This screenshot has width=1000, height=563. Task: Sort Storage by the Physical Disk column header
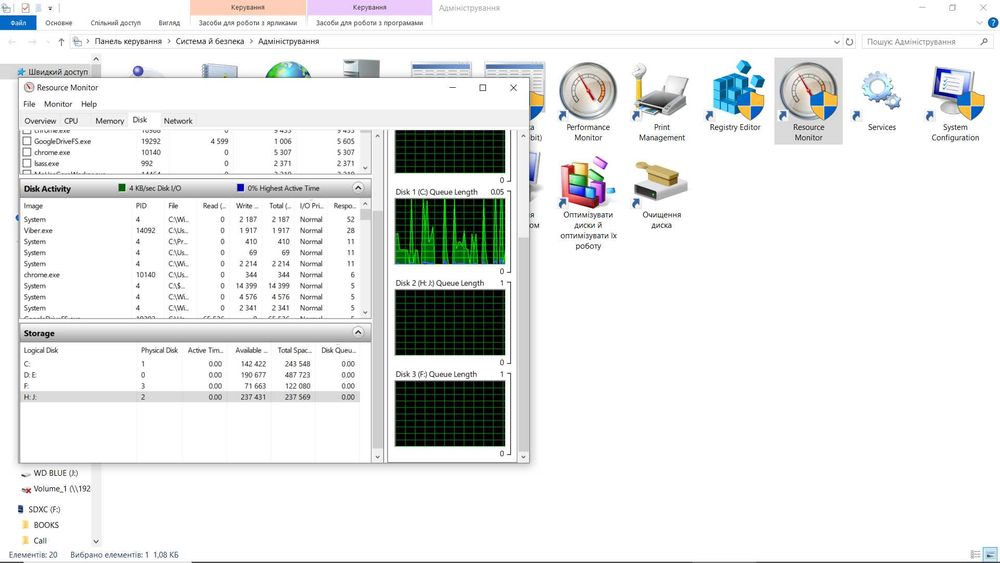(x=159, y=350)
